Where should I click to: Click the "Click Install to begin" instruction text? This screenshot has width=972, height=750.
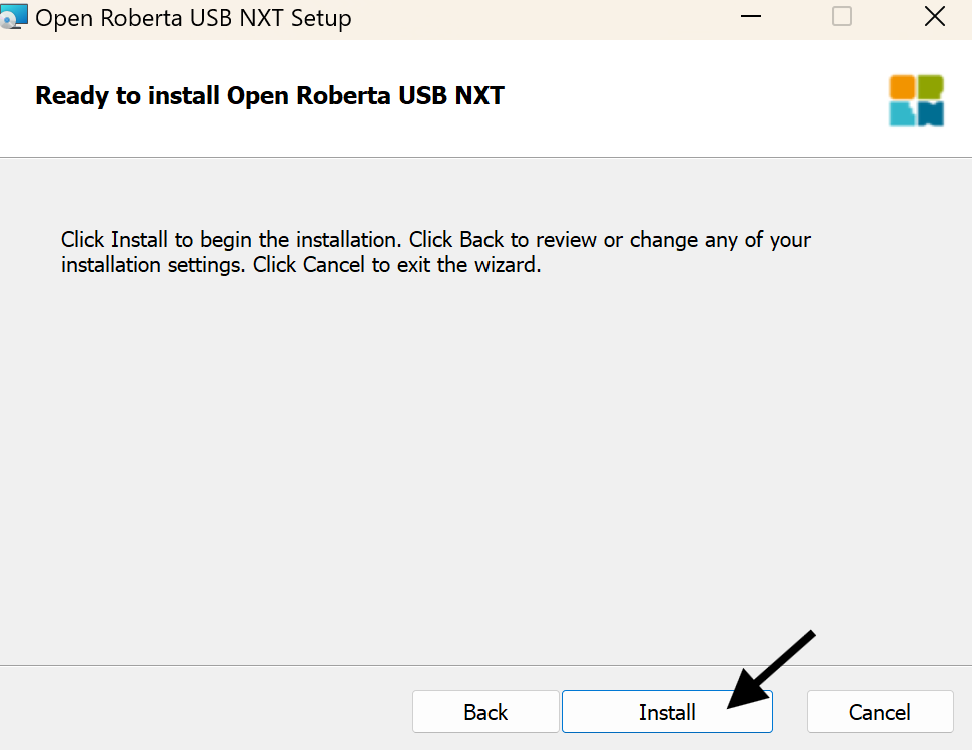(x=435, y=252)
